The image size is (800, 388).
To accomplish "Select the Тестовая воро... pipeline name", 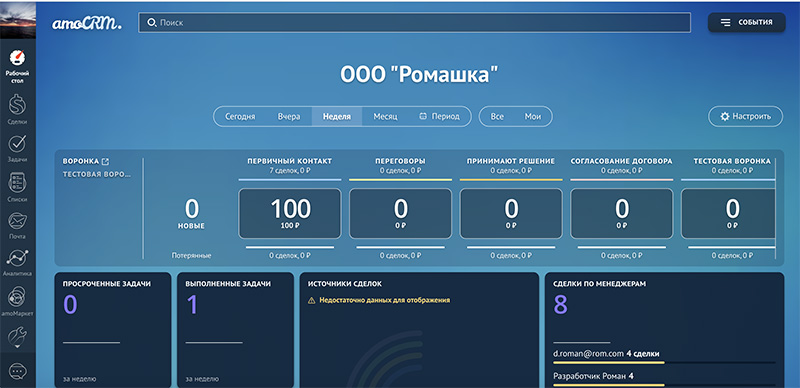I will tap(96, 174).
